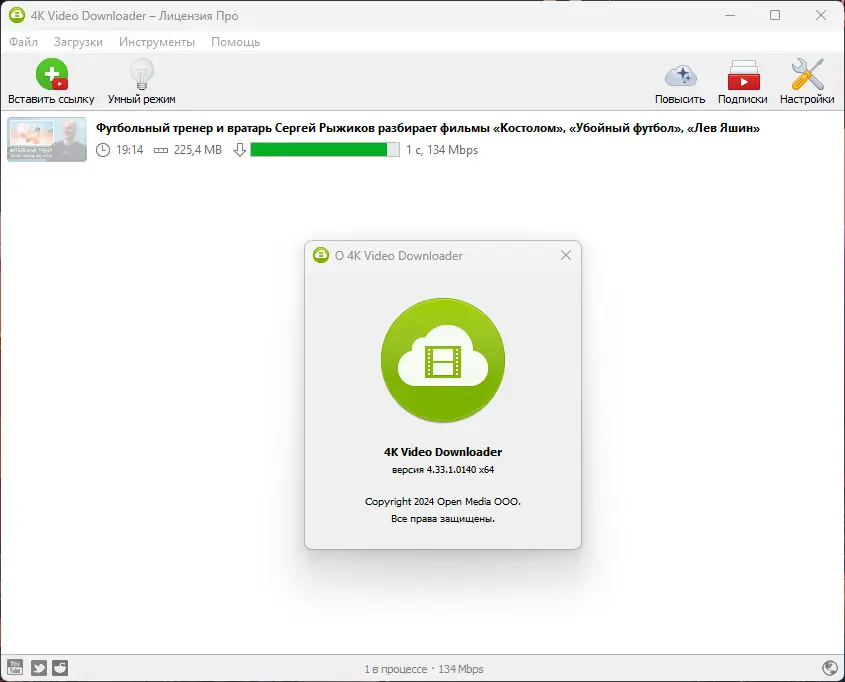Image resolution: width=845 pixels, height=682 pixels.
Task: Click the video thumbnail of the downloading item
Action: click(x=46, y=139)
